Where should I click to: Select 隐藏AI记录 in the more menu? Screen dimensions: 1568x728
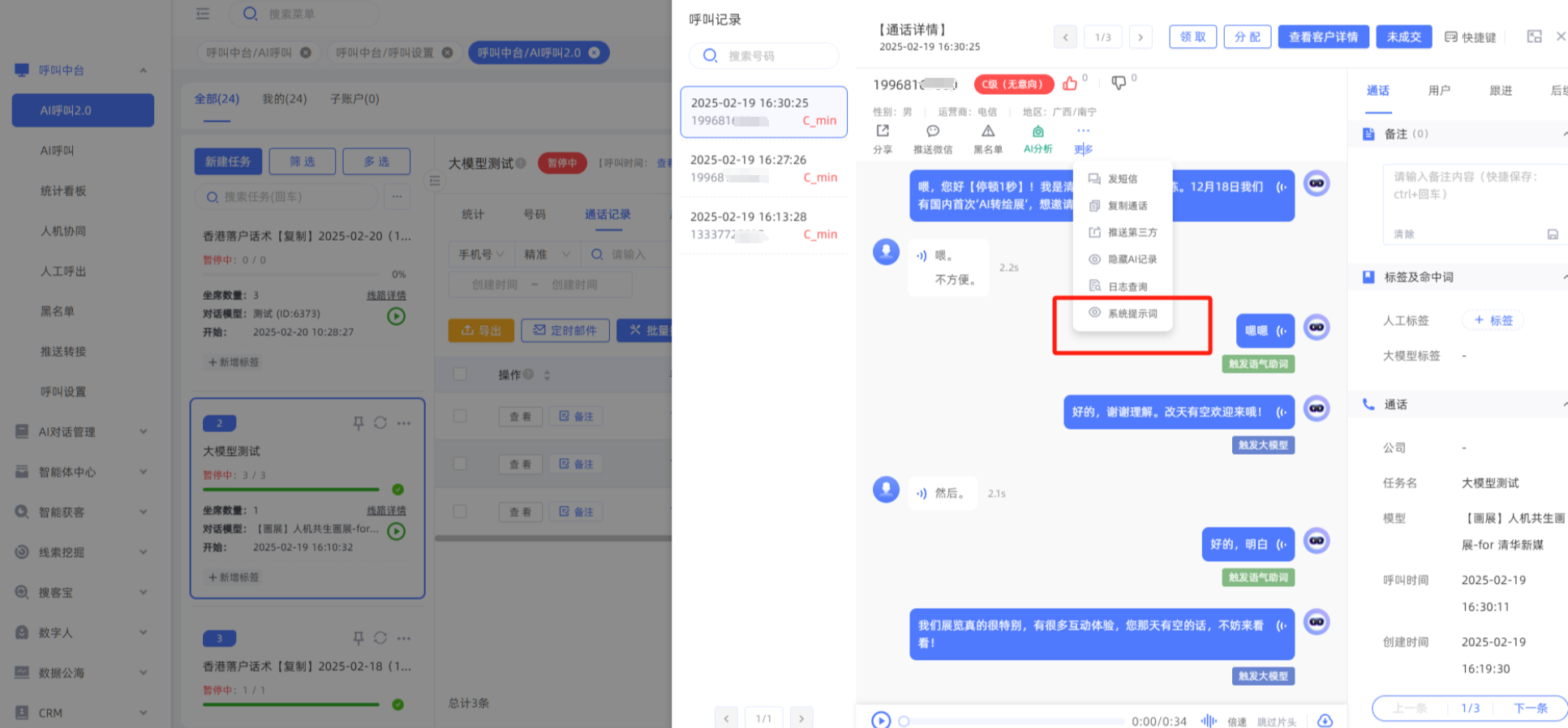[x=1132, y=259]
